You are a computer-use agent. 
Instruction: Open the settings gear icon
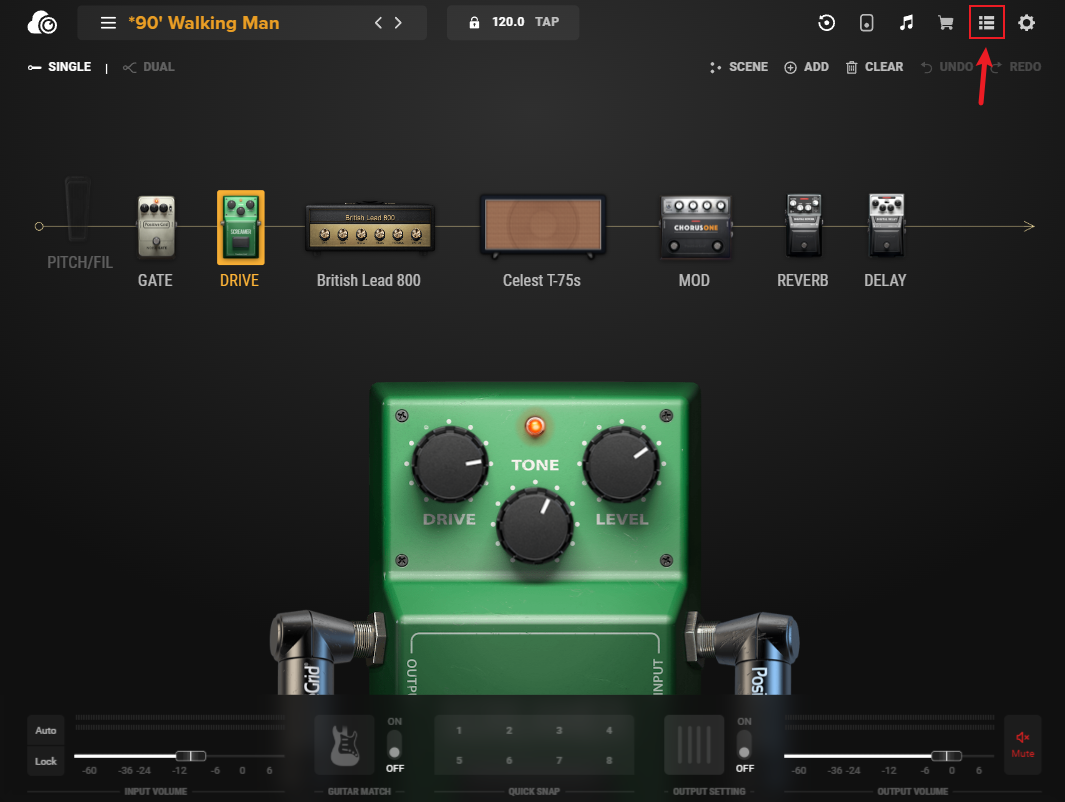click(x=1026, y=23)
